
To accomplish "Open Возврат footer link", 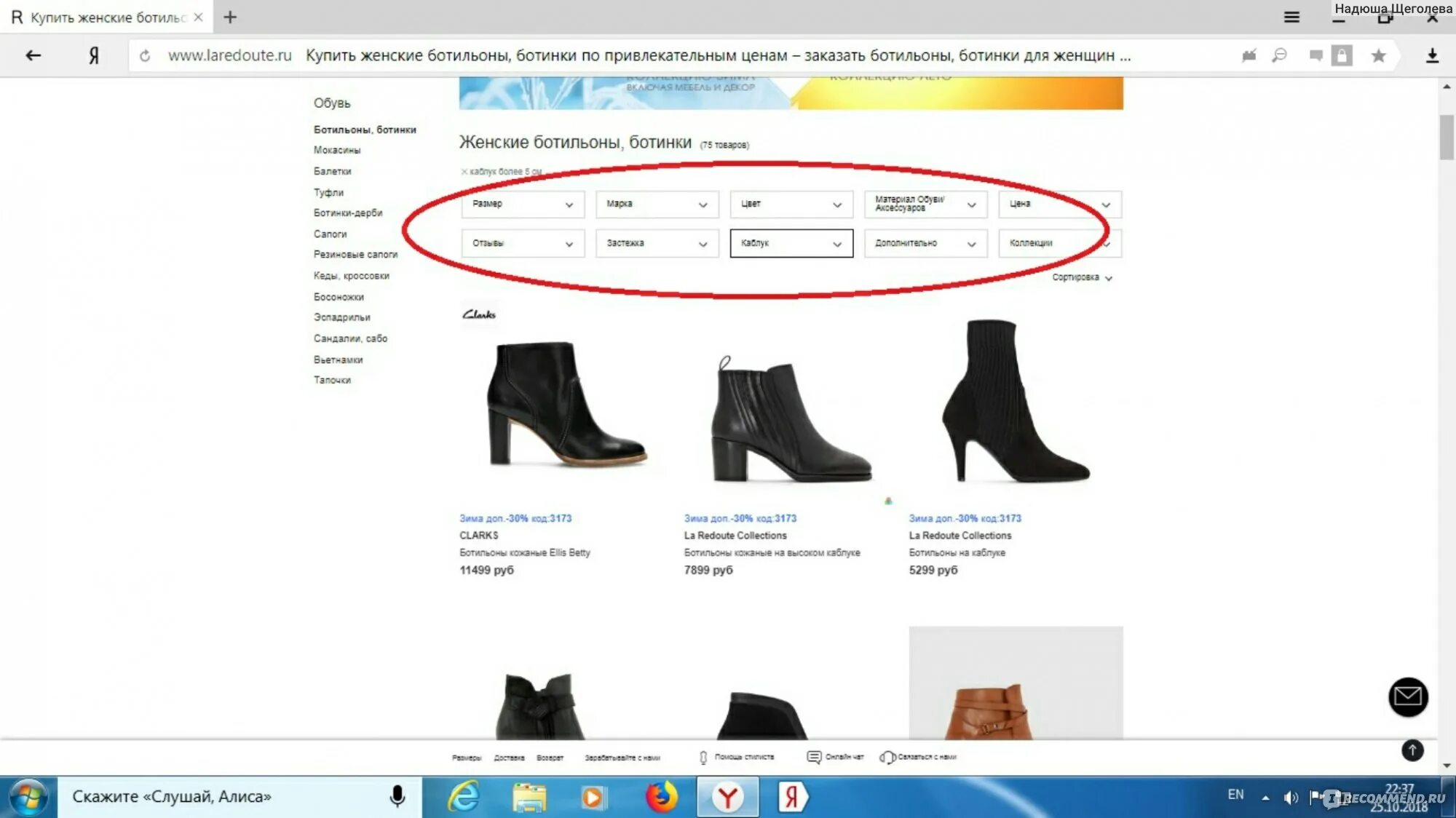I will tap(550, 758).
